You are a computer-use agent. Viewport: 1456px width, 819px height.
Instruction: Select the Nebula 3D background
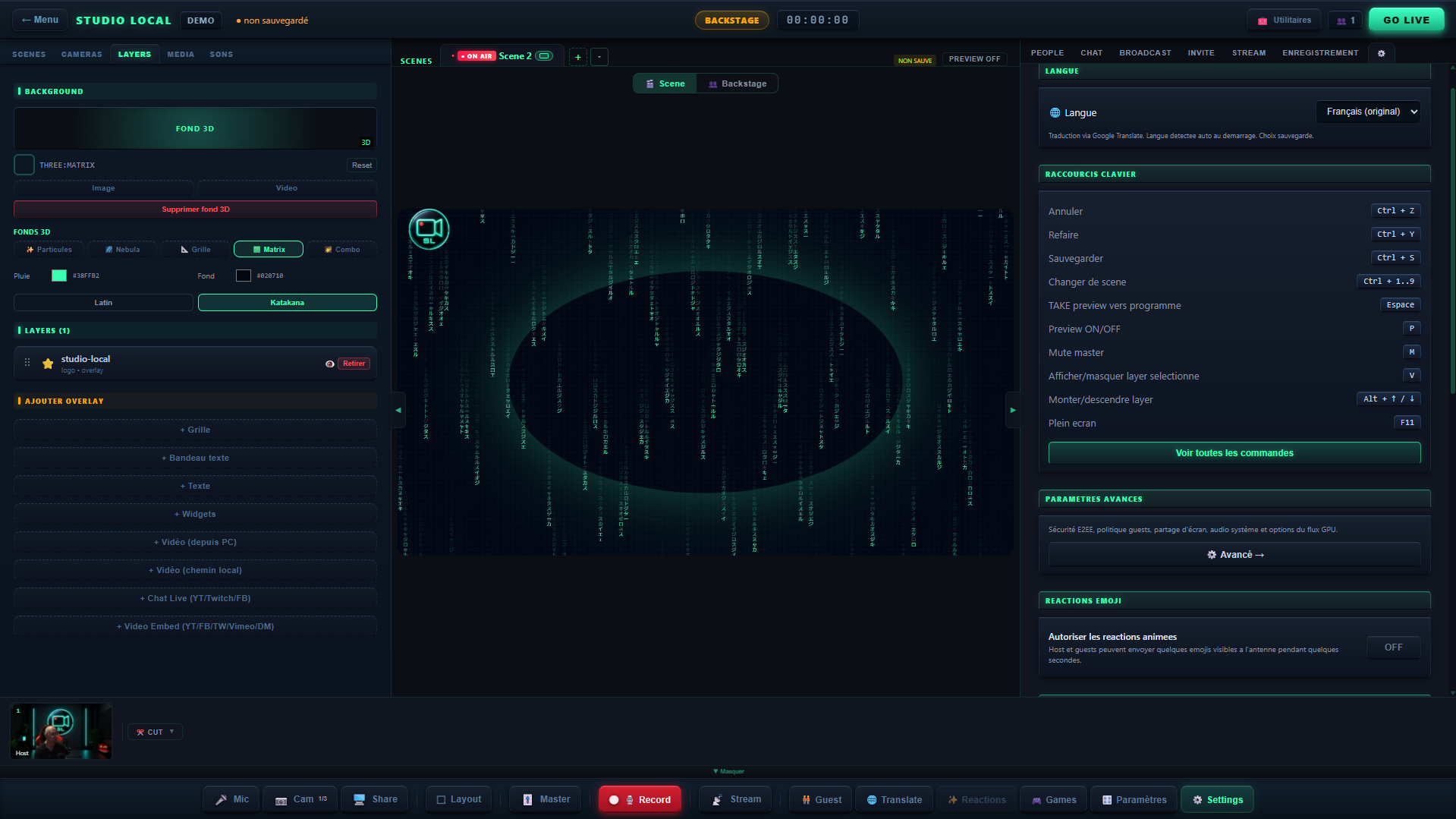(x=122, y=250)
